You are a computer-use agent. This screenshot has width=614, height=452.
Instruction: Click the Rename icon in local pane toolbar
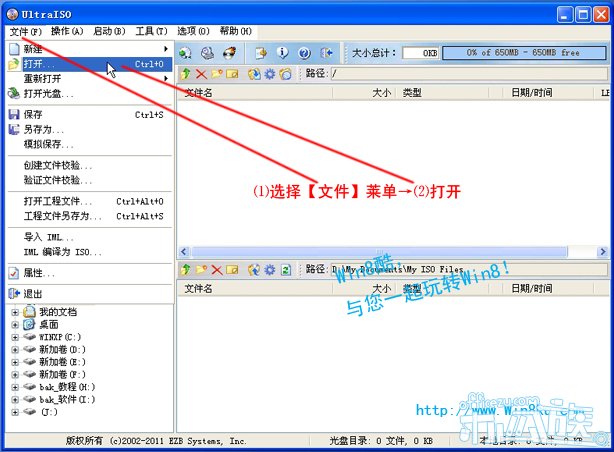coord(232,269)
